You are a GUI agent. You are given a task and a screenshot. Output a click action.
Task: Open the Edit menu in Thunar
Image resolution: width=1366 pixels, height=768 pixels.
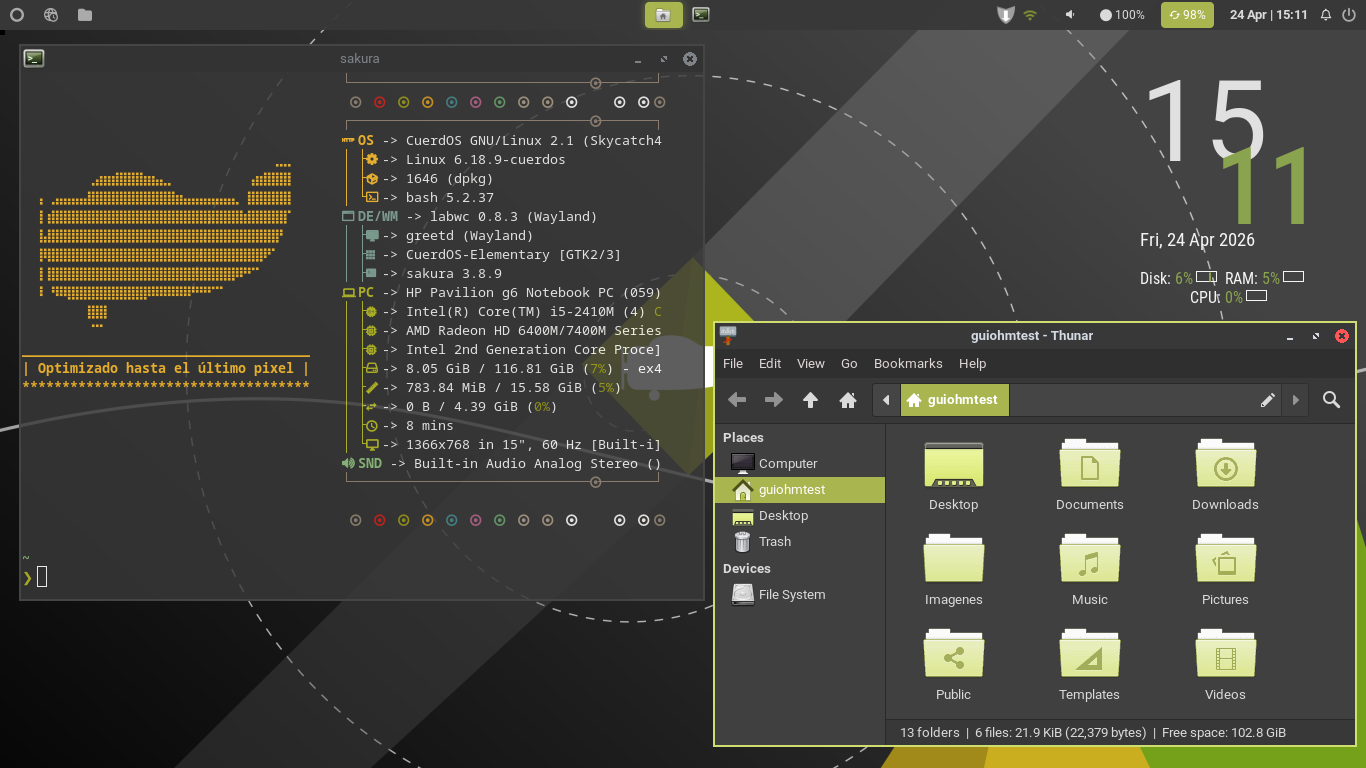pyautogui.click(x=770, y=364)
